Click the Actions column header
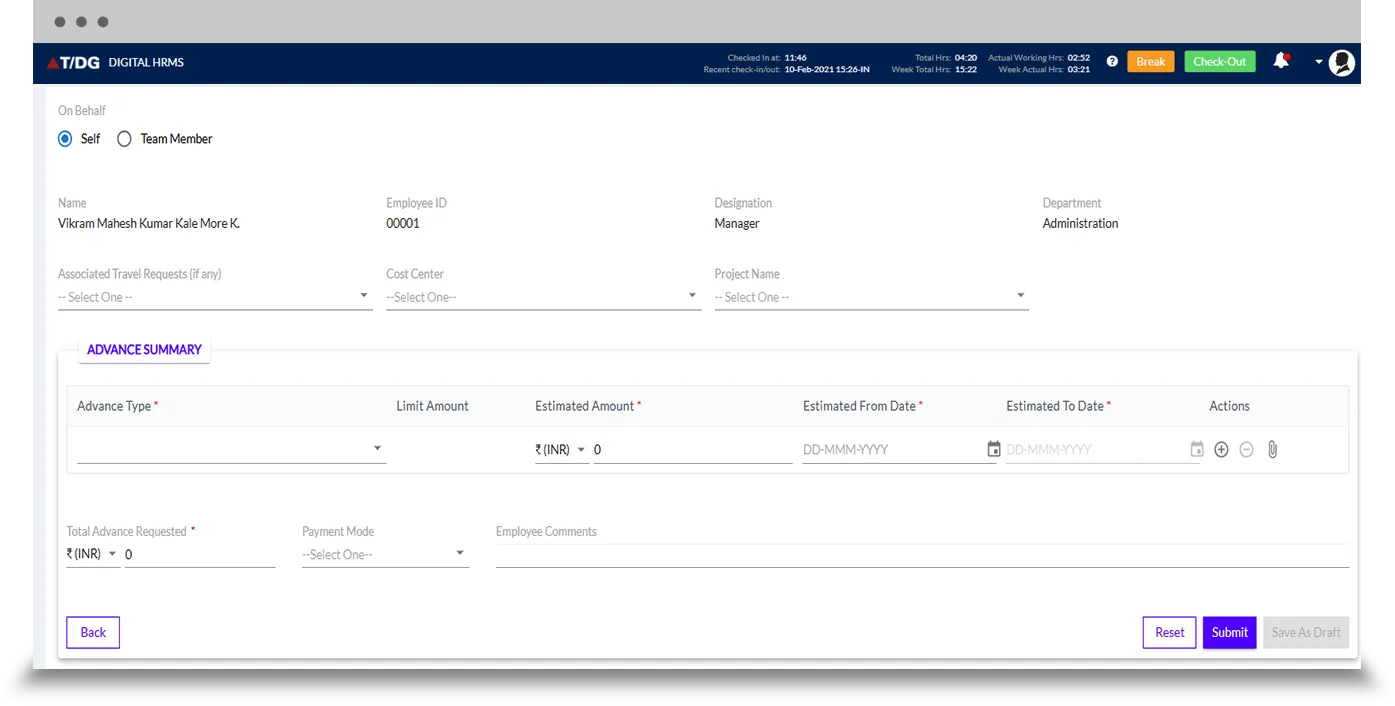Viewport: 1395px width, 706px height. [x=1229, y=406]
